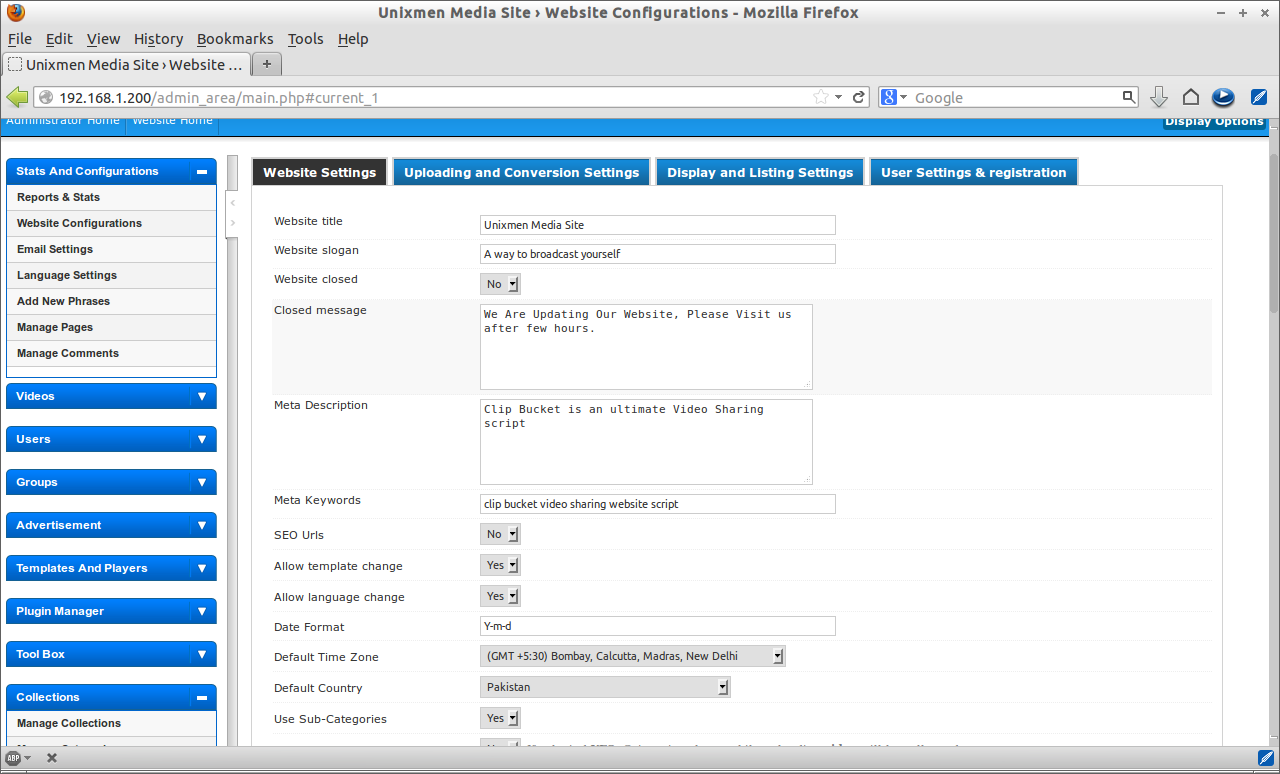Open the Allow language change dropdown
This screenshot has height=774, width=1280.
pyautogui.click(x=500, y=596)
